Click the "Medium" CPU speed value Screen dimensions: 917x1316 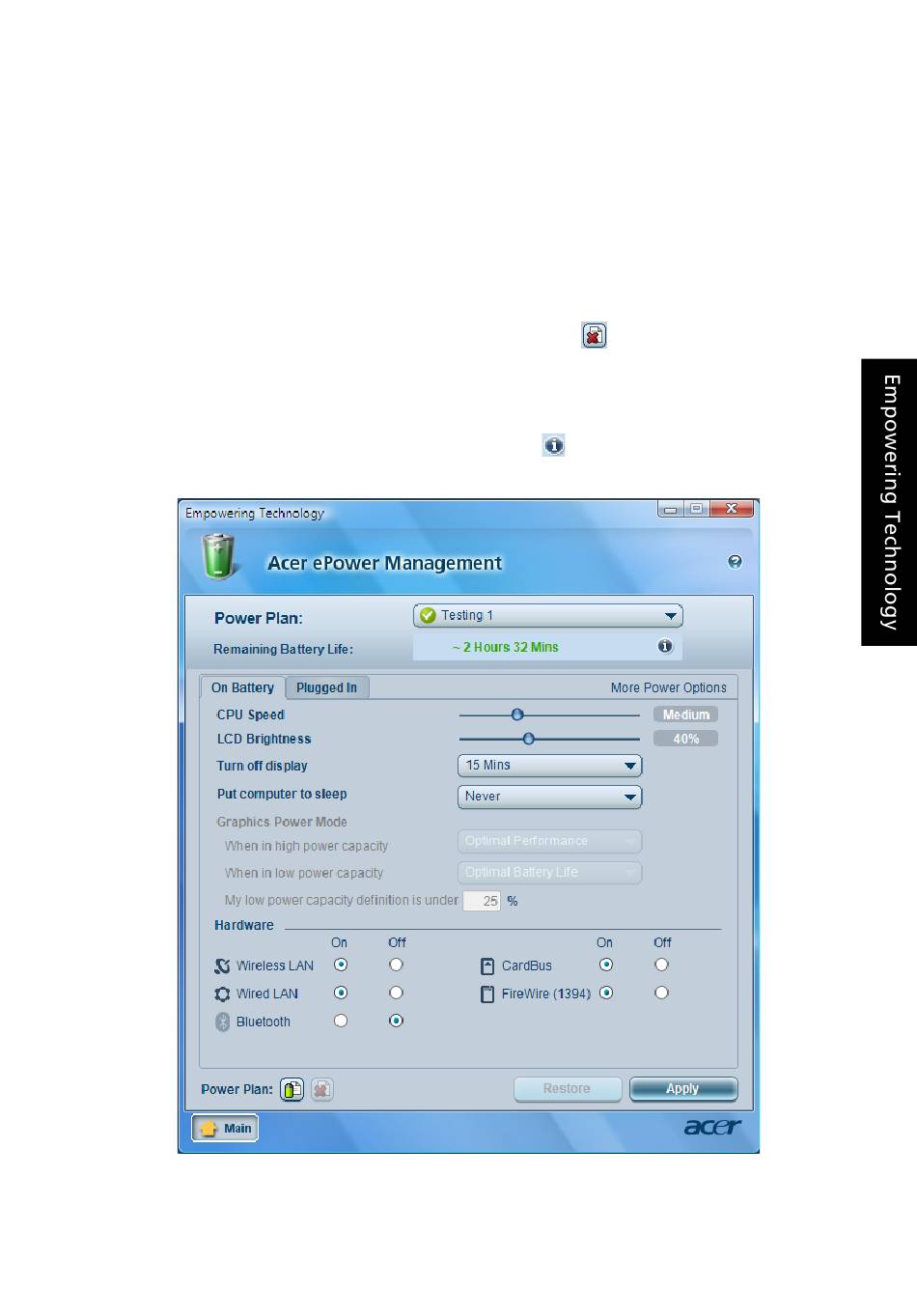(685, 714)
